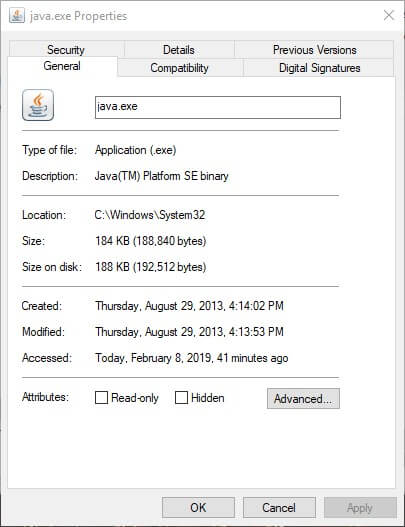Image resolution: width=405 pixels, height=527 pixels.
Task: Click the location path C:\Windows\System32
Action: click(150, 215)
